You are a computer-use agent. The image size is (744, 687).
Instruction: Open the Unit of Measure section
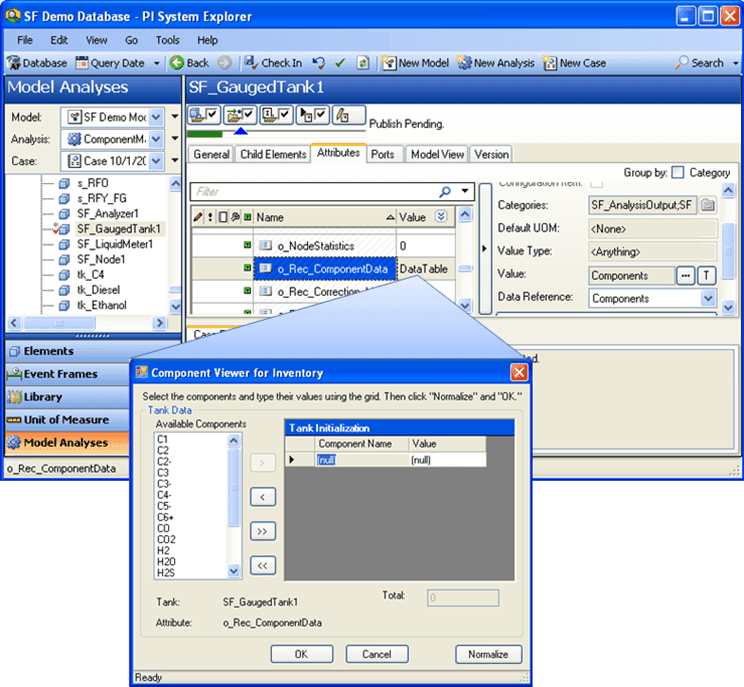(x=67, y=419)
